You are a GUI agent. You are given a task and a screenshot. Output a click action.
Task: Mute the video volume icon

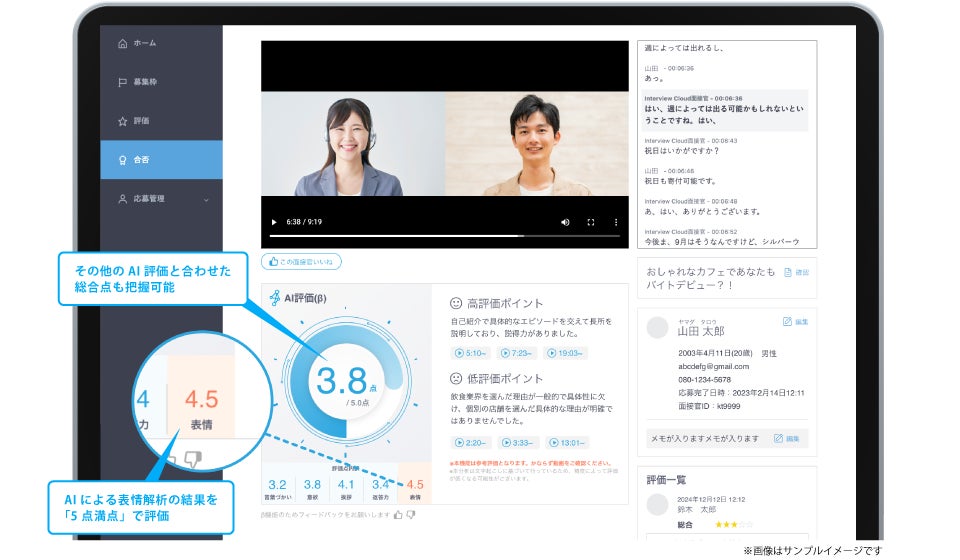565,222
